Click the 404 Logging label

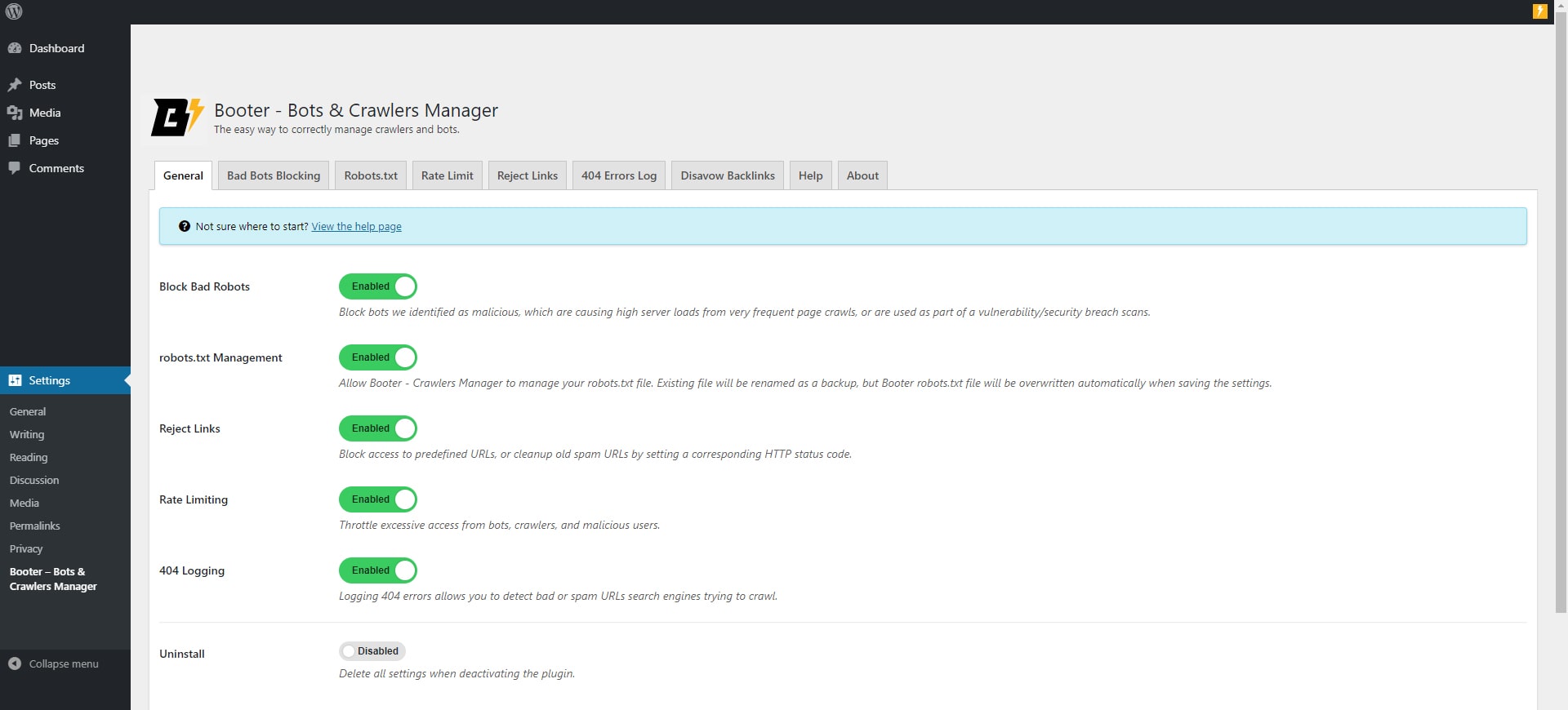pos(192,570)
